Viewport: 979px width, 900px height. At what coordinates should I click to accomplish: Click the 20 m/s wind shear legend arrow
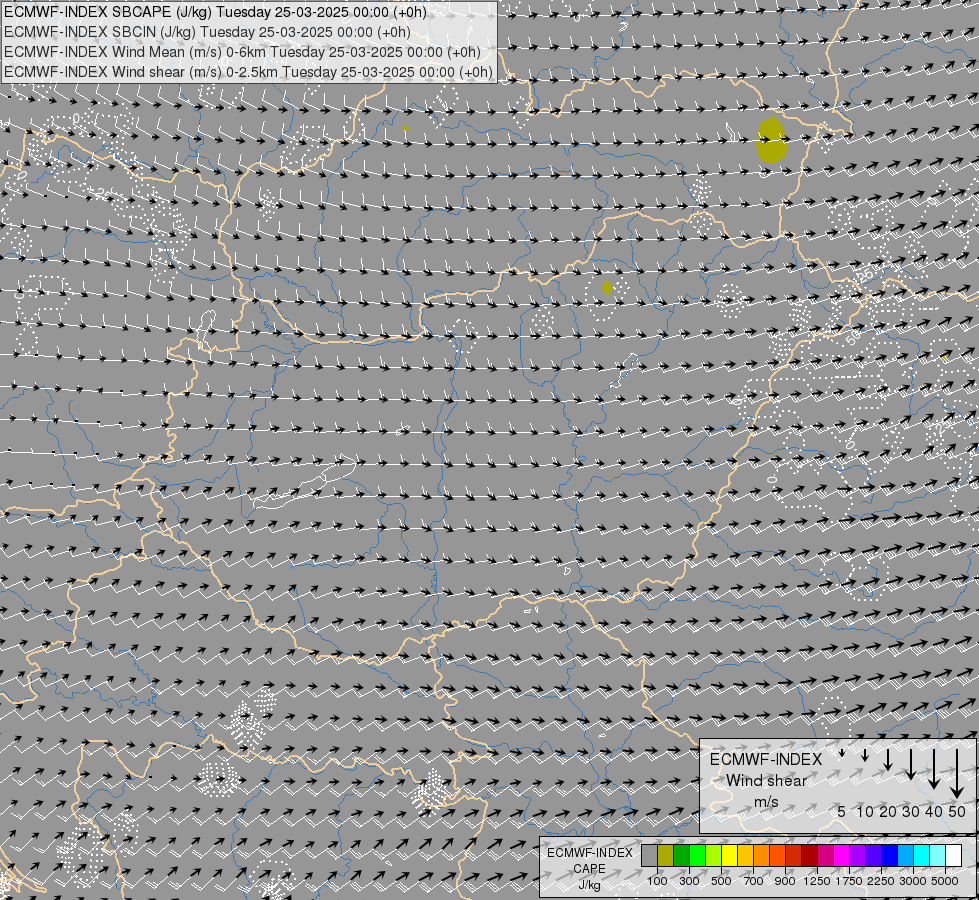click(887, 759)
